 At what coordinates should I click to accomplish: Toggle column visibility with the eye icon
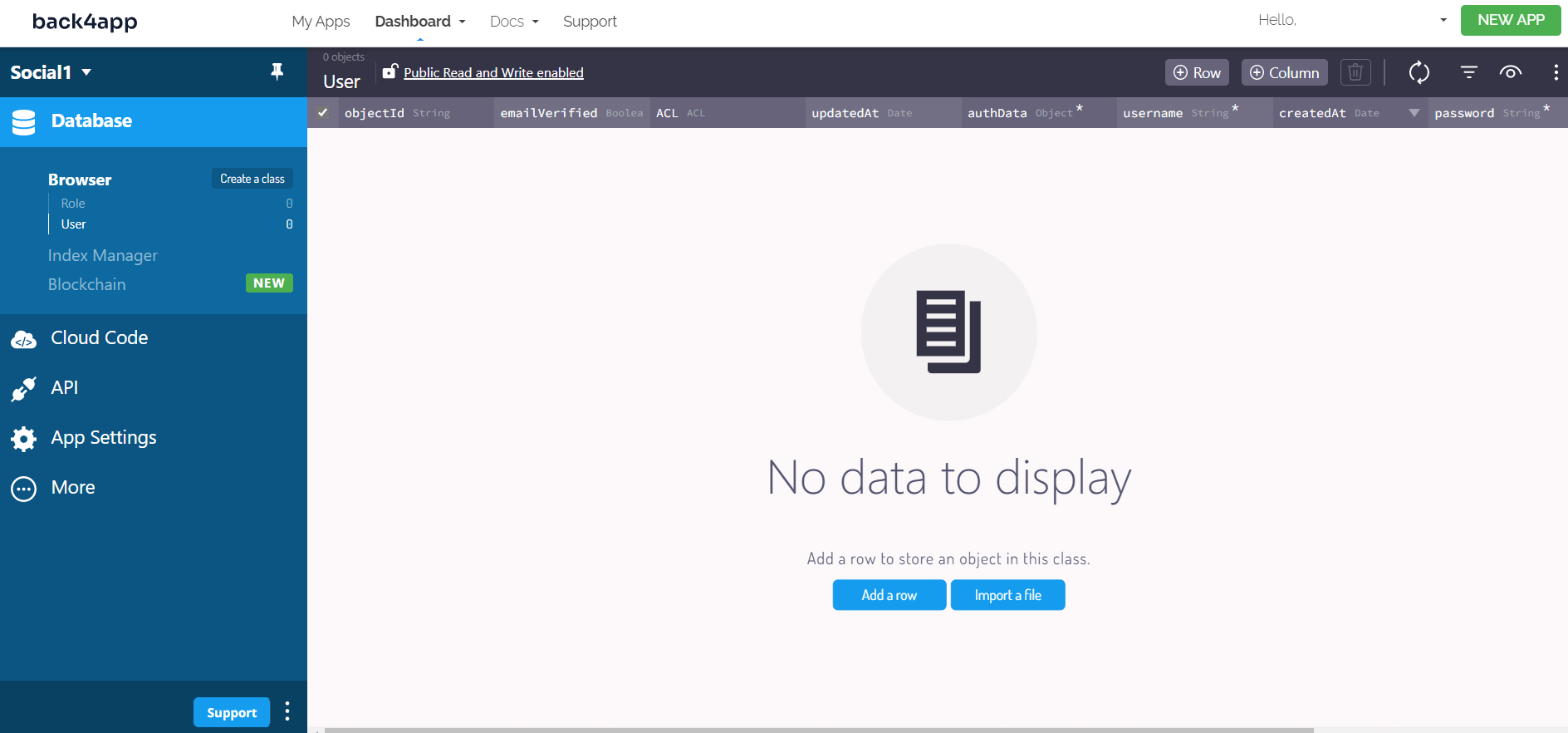click(1510, 72)
